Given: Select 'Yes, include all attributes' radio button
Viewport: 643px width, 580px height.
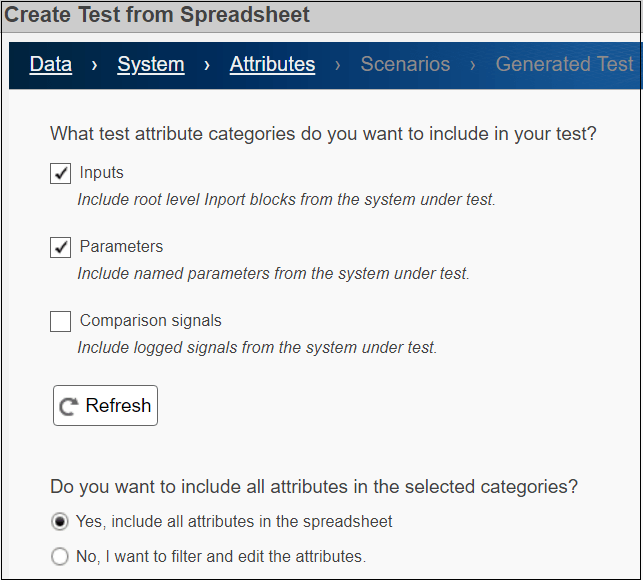Looking at the screenshot, I should [60, 522].
